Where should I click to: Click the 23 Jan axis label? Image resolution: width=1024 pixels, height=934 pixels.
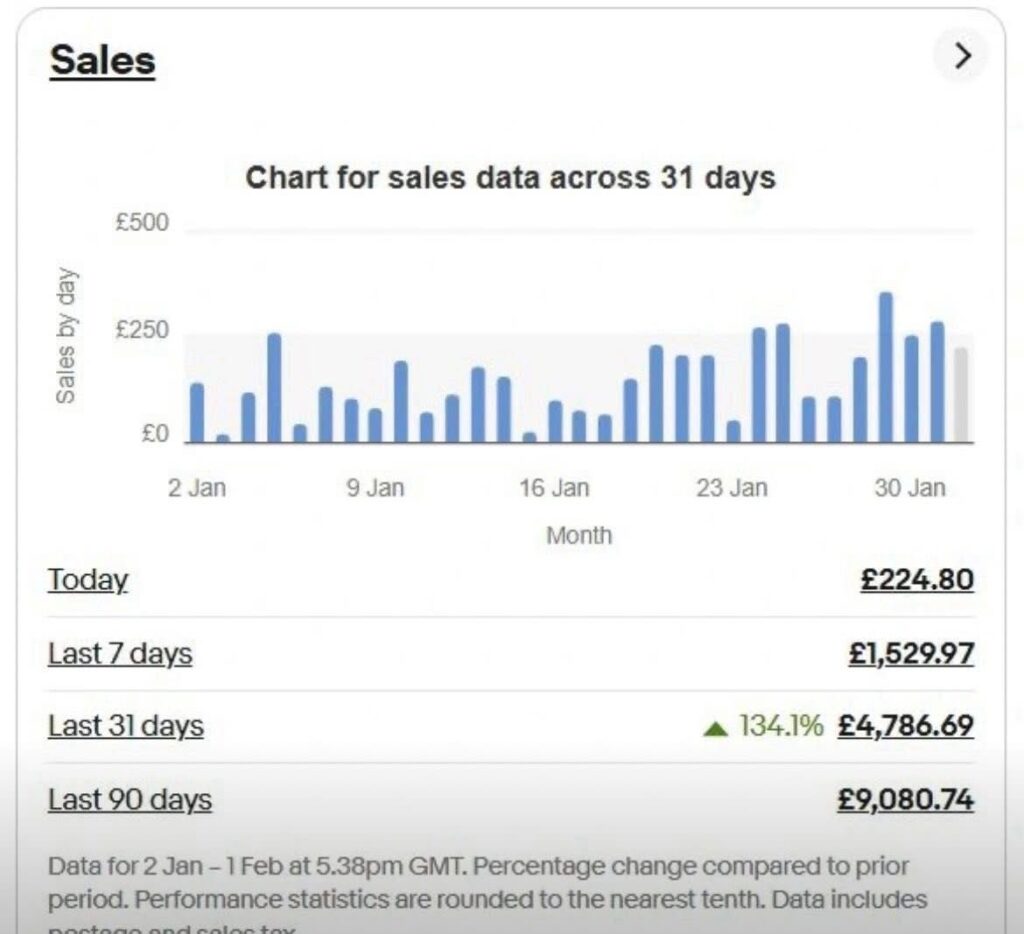click(732, 488)
